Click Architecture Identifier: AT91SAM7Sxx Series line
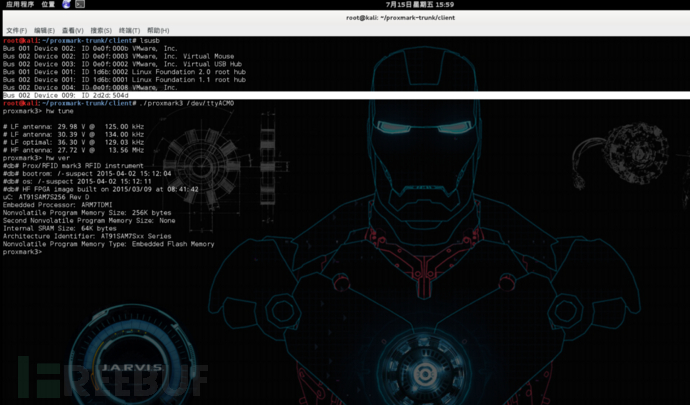This screenshot has height=405, width=690. click(x=87, y=236)
